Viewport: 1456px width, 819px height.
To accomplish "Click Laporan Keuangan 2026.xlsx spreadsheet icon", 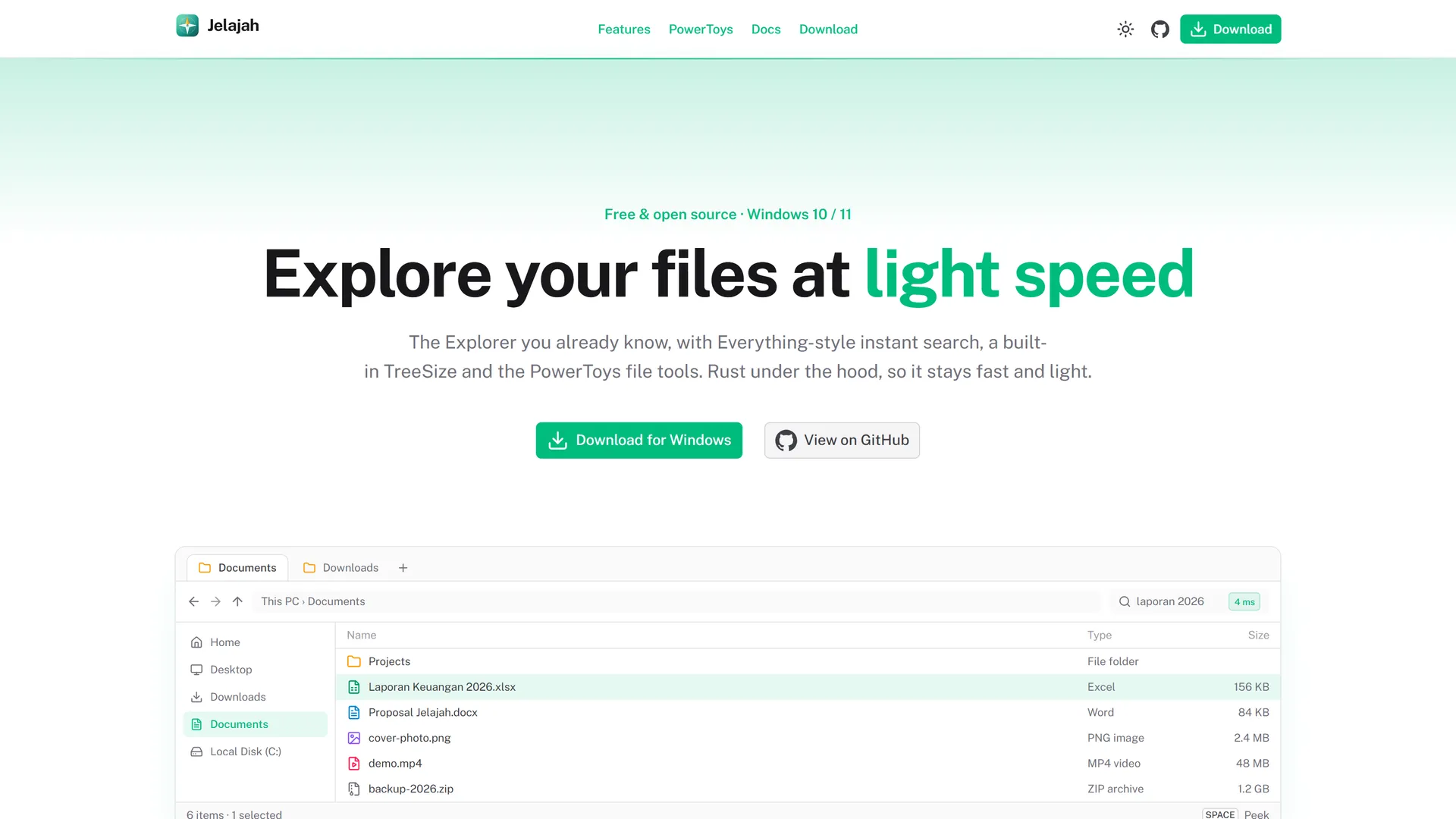I will pyautogui.click(x=354, y=687).
